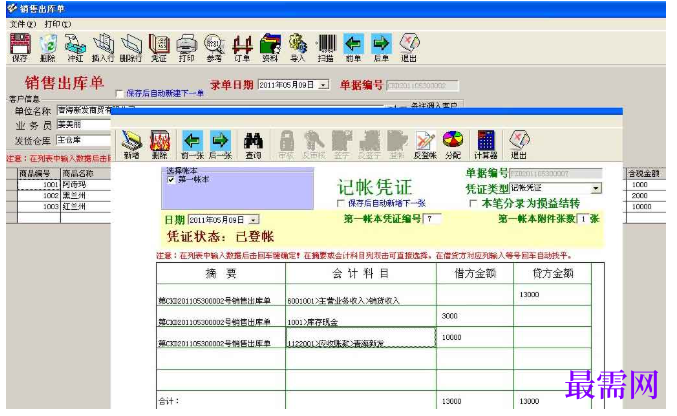Go to previous voucher with 前一张 arrow
This screenshot has width=677, height=416.
pyautogui.click(x=192, y=145)
